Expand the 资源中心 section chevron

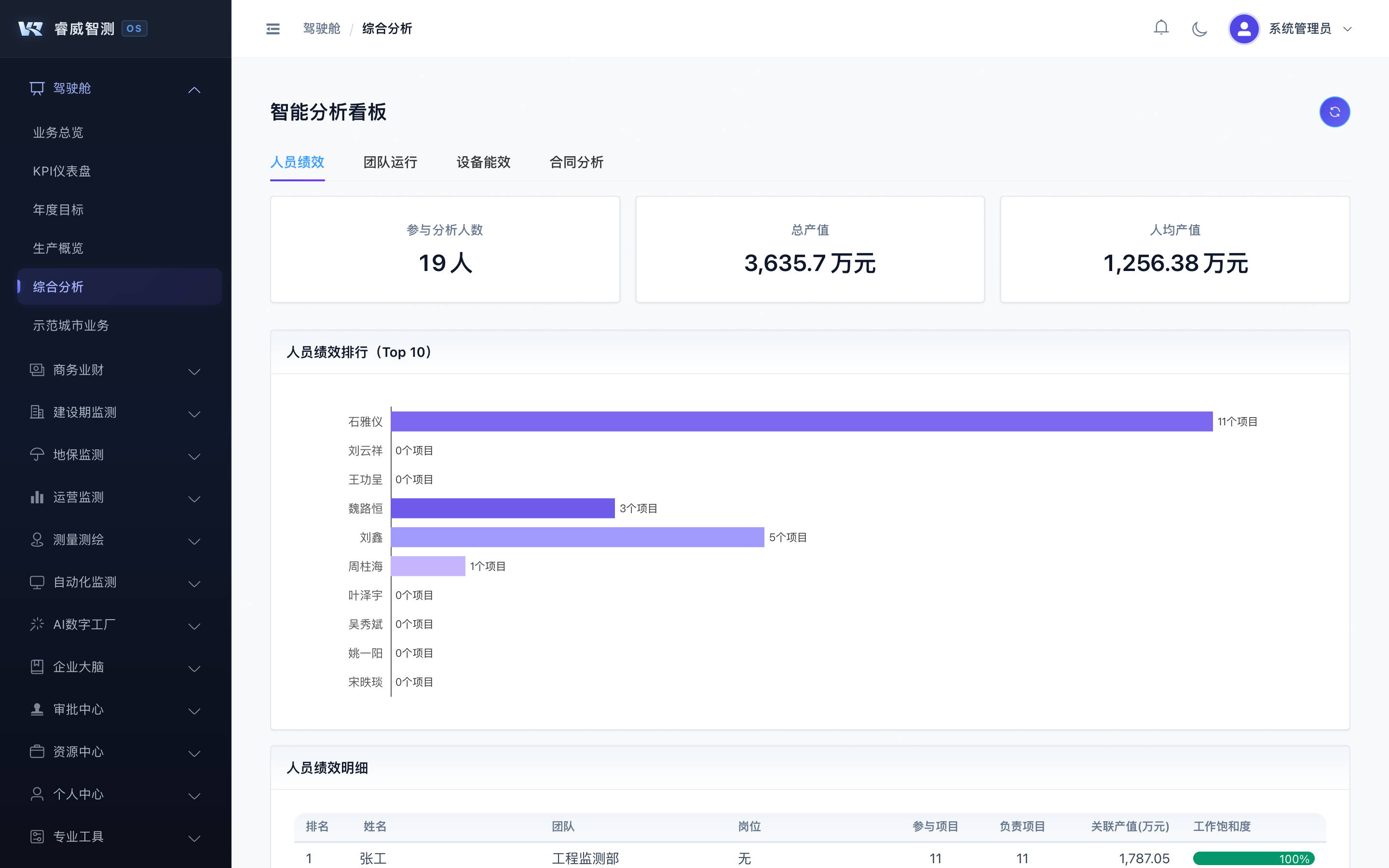[194, 754]
